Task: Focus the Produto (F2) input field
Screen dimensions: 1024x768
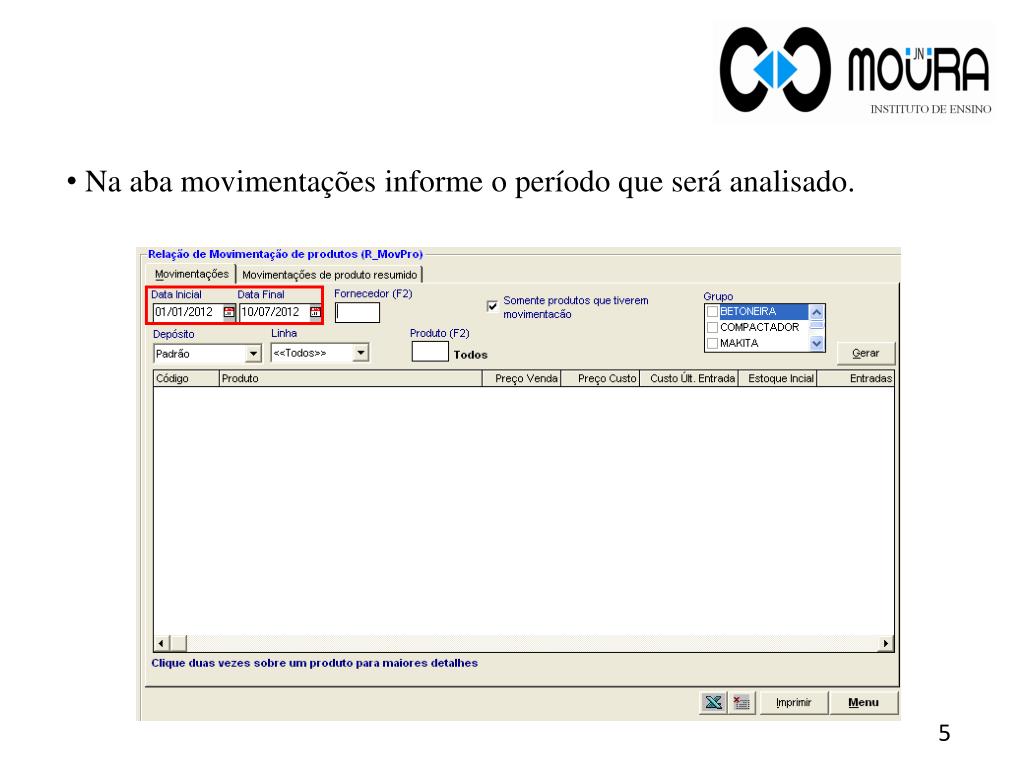Action: tap(430, 352)
